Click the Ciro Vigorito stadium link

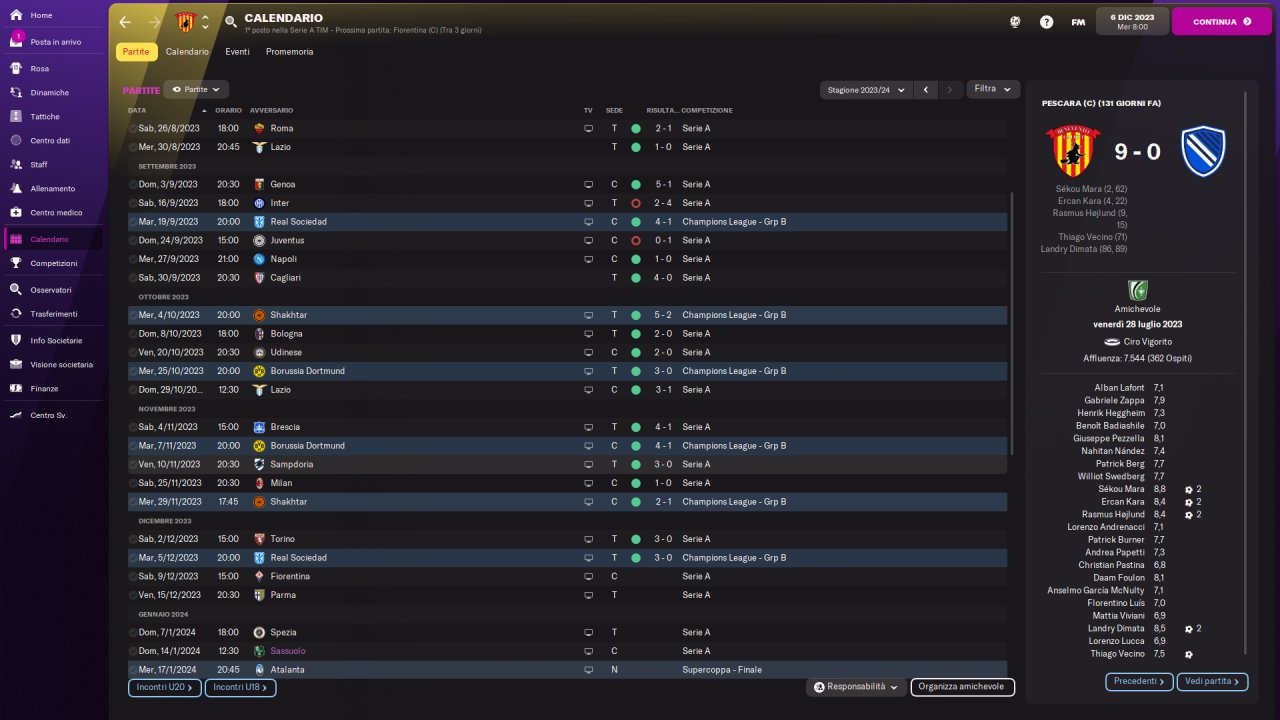point(1148,342)
